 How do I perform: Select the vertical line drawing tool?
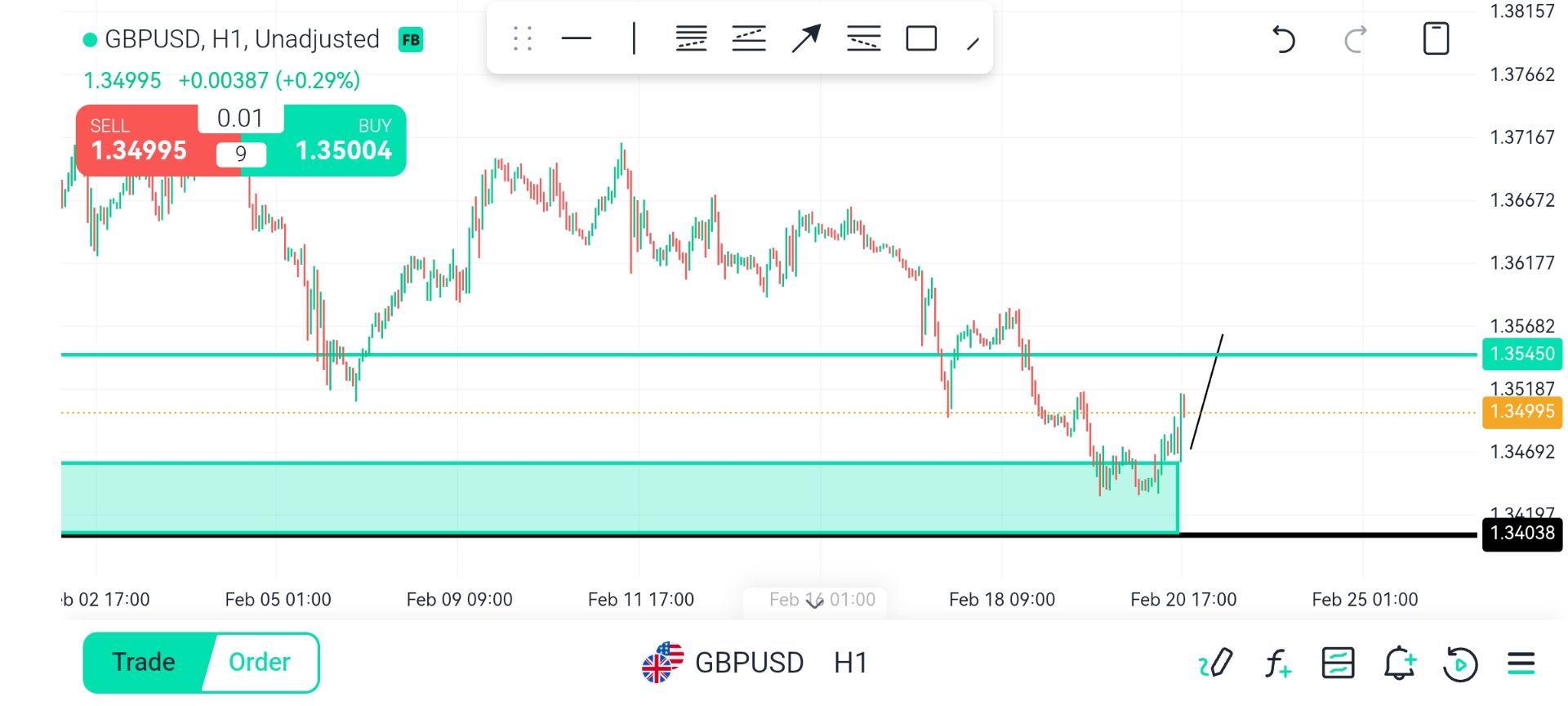[x=634, y=38]
